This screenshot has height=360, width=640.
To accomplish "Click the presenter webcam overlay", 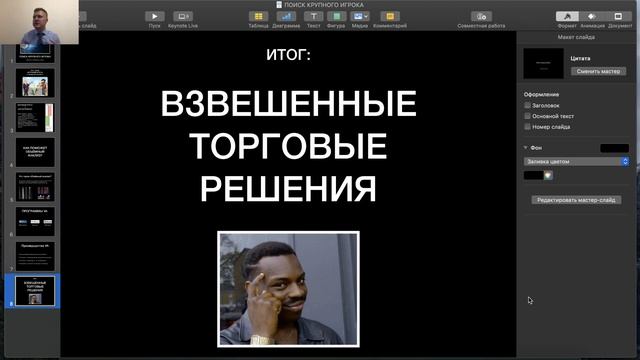I will pos(39,22).
